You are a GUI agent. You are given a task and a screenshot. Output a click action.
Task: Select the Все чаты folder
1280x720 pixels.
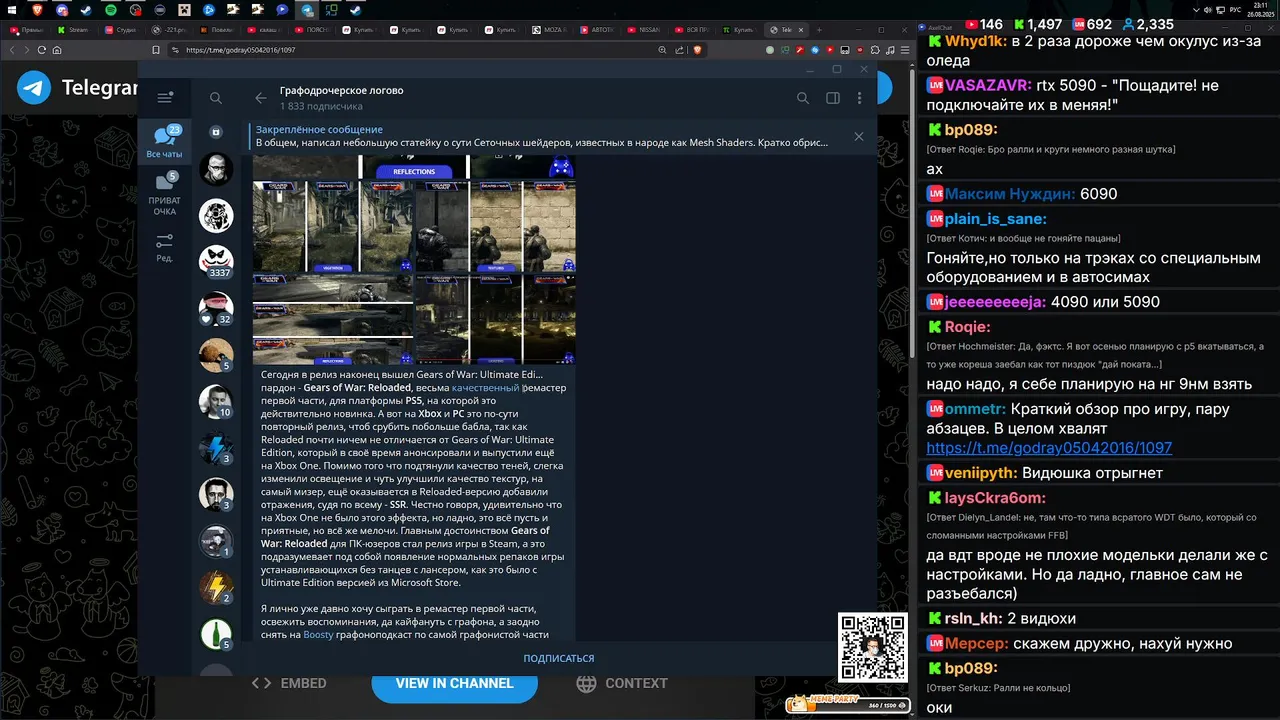pyautogui.click(x=165, y=141)
